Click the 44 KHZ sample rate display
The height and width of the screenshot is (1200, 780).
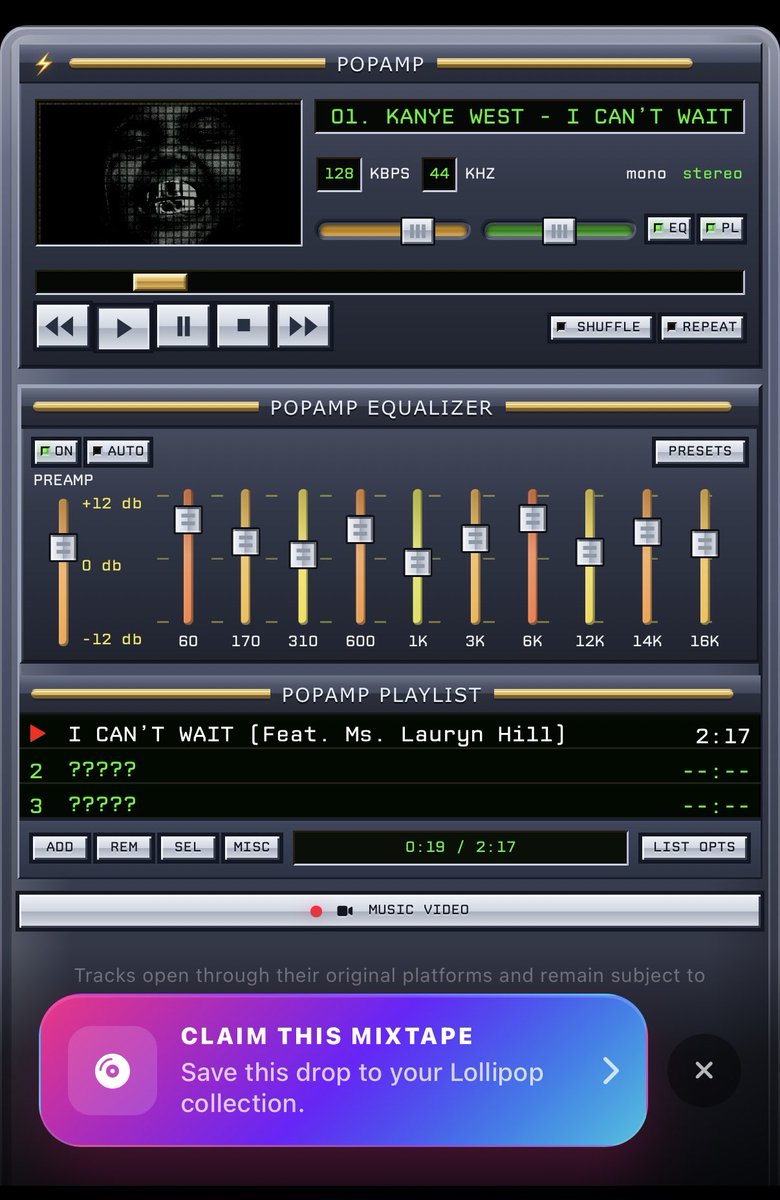click(439, 173)
